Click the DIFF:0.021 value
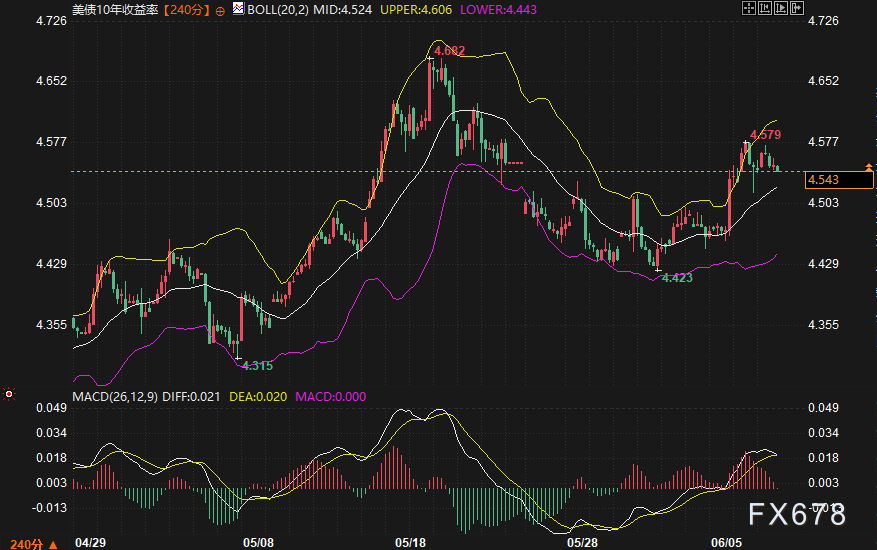 [191, 397]
